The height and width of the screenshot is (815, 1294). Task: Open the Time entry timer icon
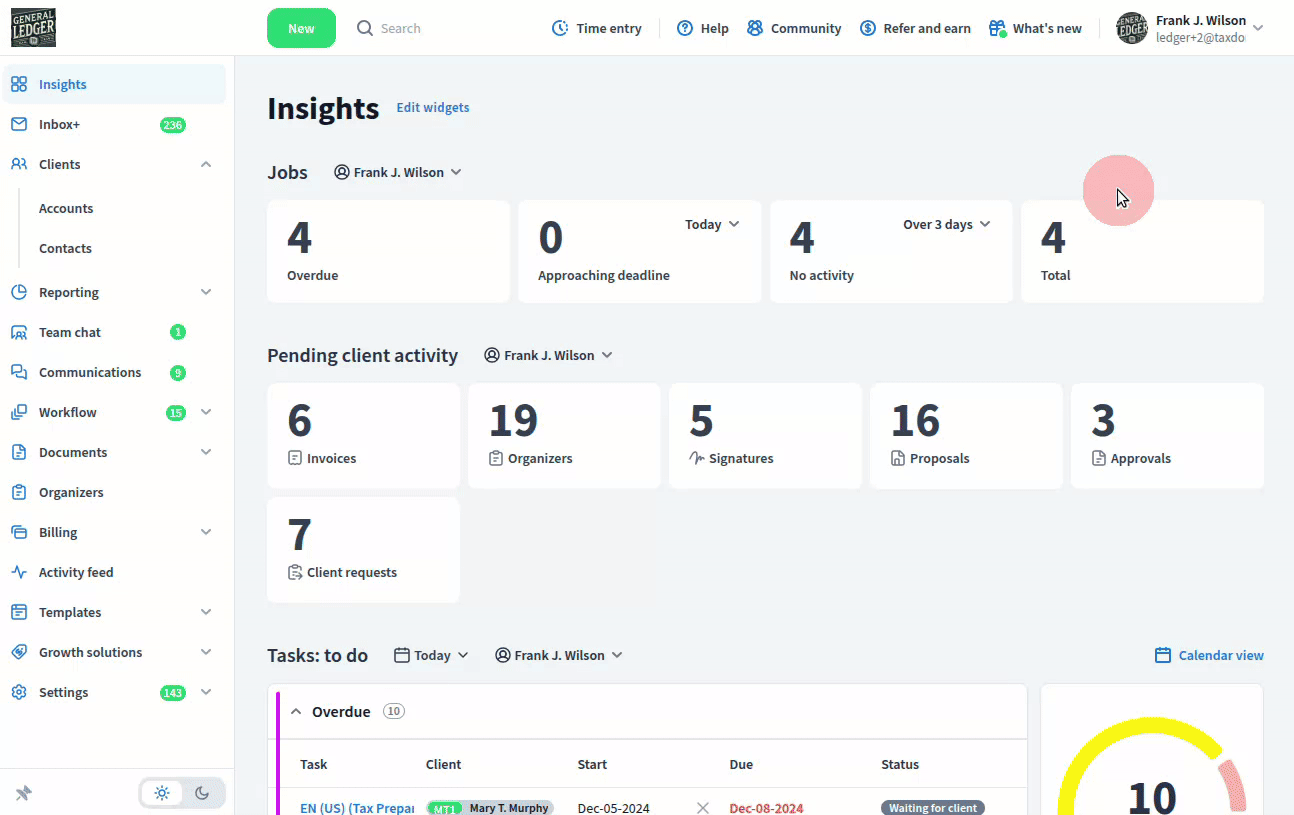(561, 28)
